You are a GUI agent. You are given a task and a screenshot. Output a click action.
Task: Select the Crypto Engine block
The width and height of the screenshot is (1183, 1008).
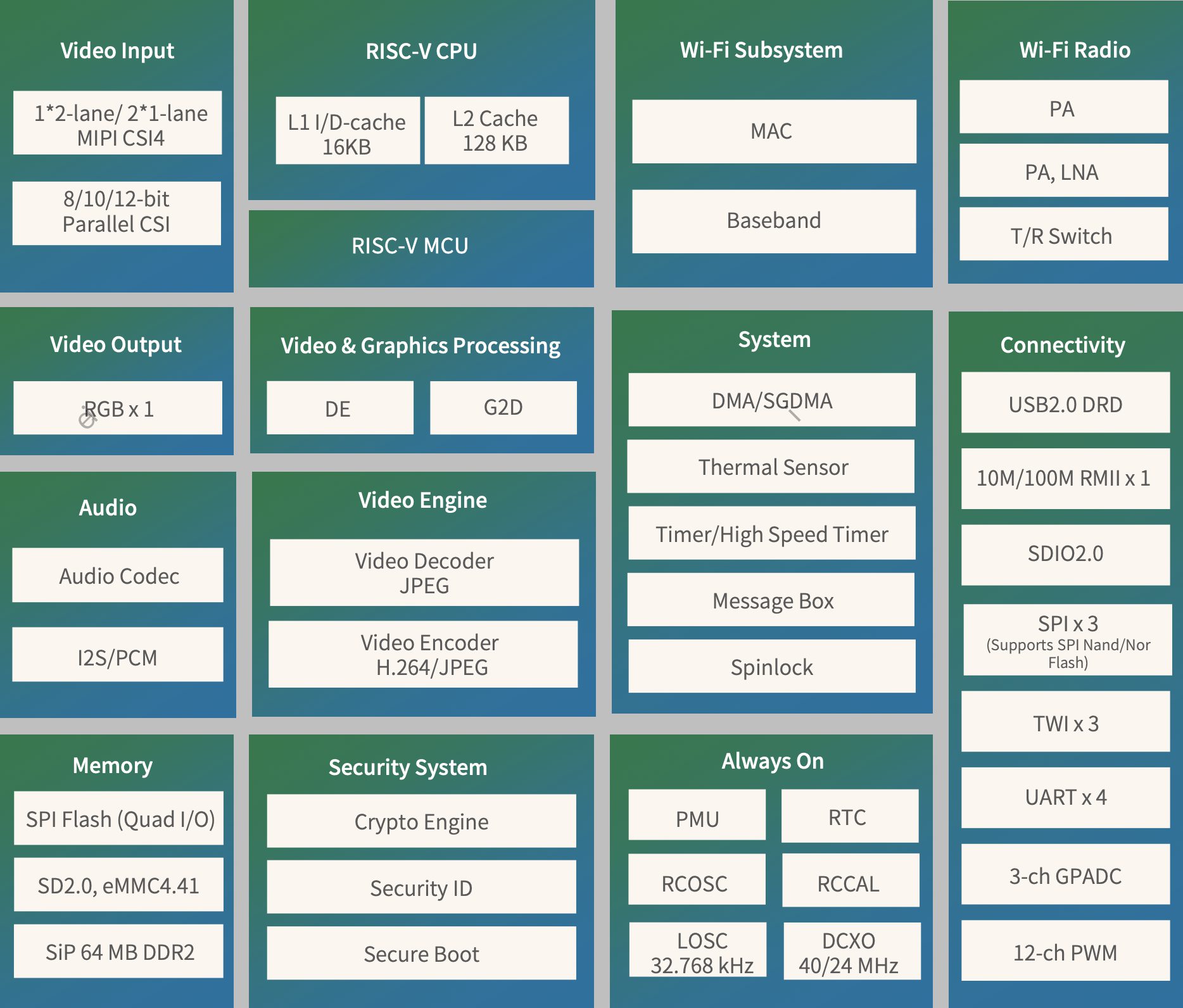(x=421, y=821)
